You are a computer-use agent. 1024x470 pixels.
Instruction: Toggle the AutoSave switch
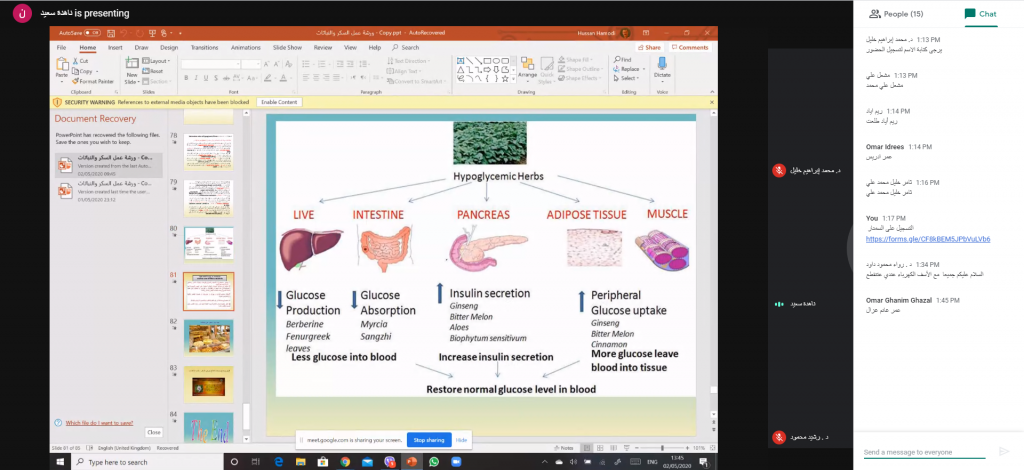click(92, 33)
